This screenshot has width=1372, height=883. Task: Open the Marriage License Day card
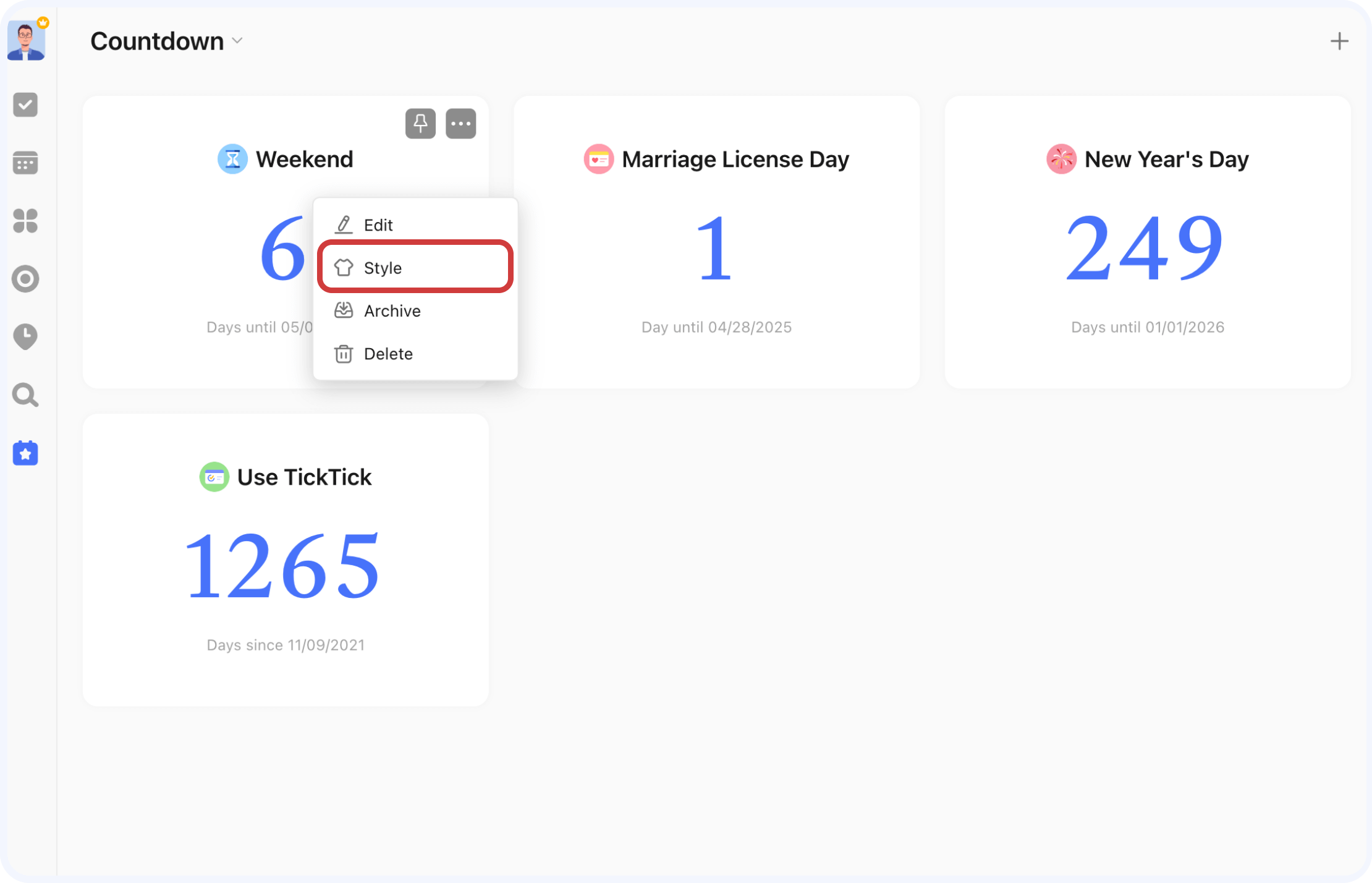click(x=716, y=247)
